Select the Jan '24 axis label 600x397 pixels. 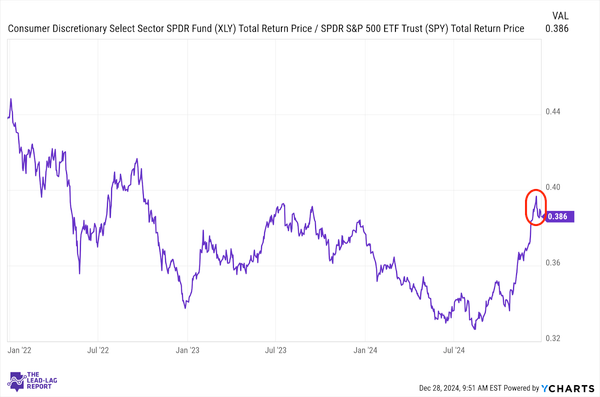[x=365, y=350]
